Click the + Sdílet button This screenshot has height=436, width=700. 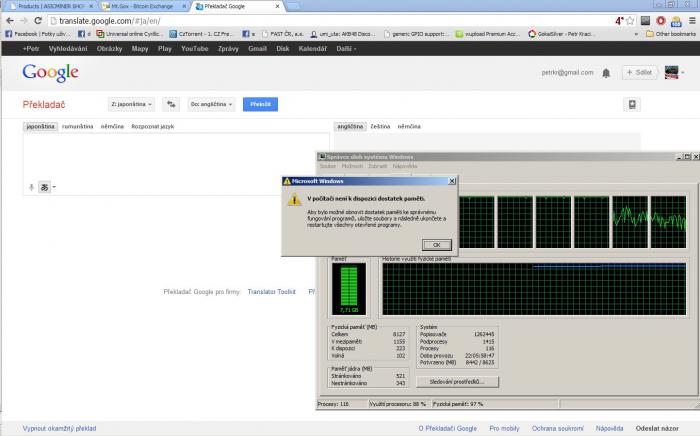click(639, 72)
